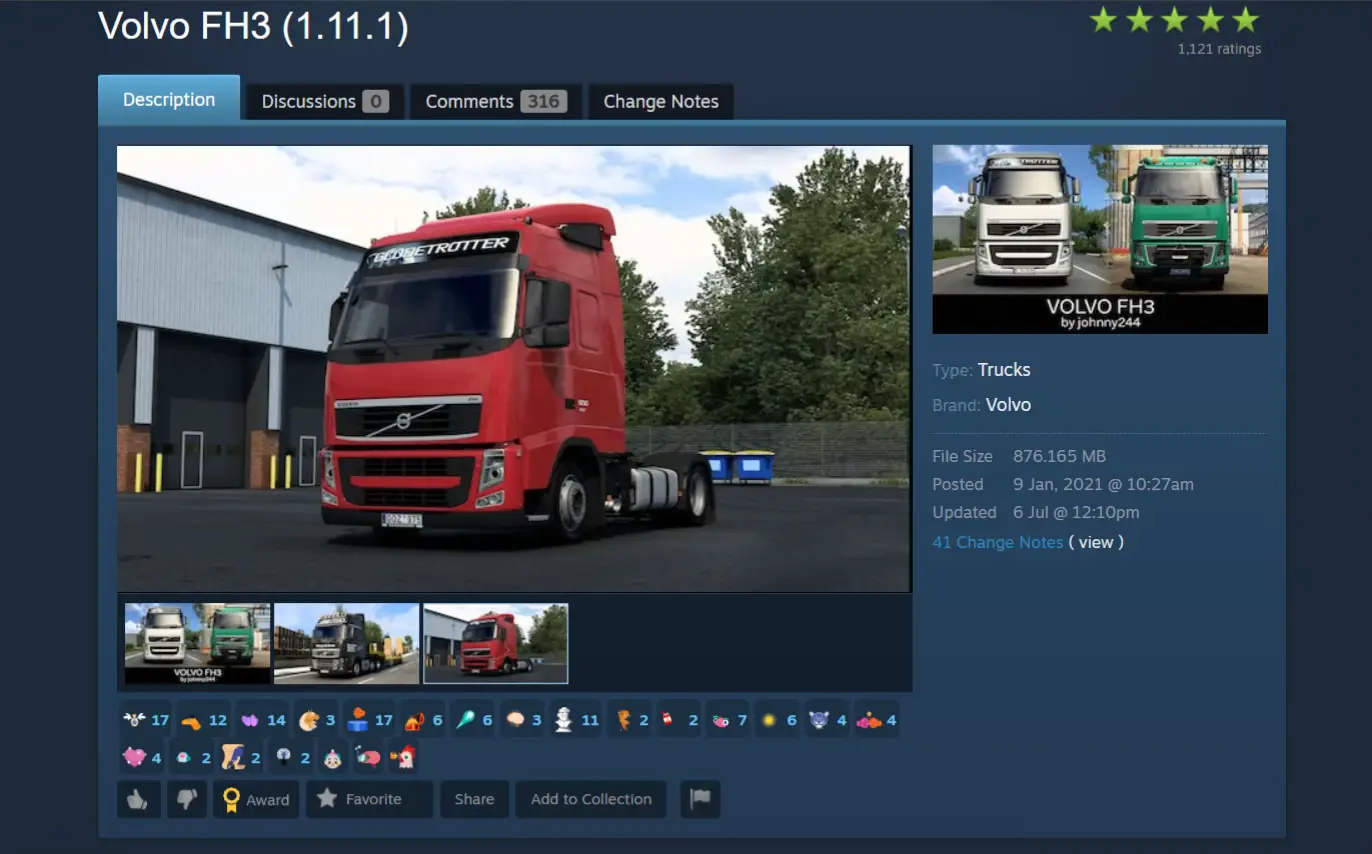This screenshot has height=854, width=1372.
Task: Click the orange pointing hand award with count 12
Action: tap(204, 719)
